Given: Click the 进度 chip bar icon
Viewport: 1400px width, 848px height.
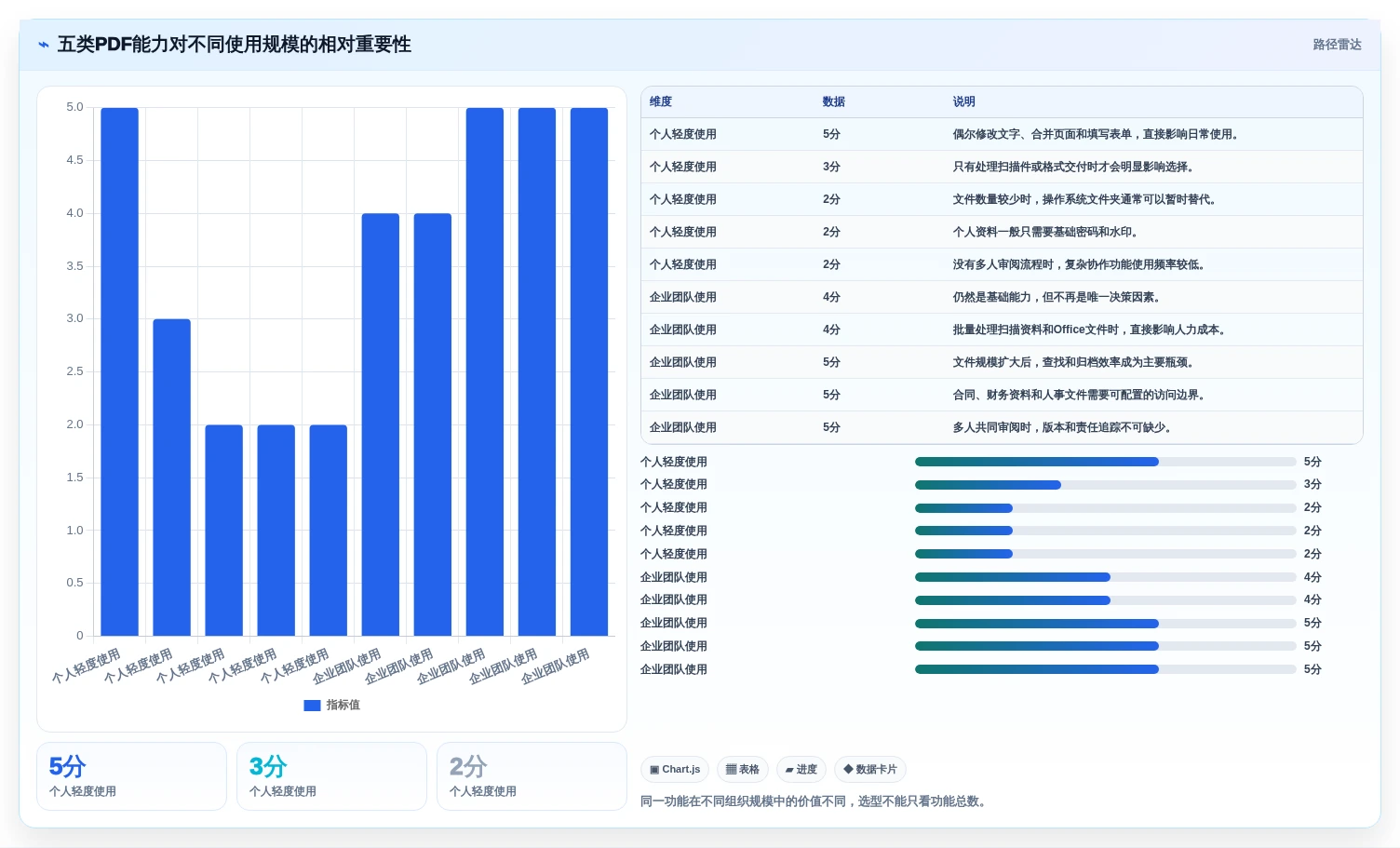Looking at the screenshot, I should coord(789,770).
